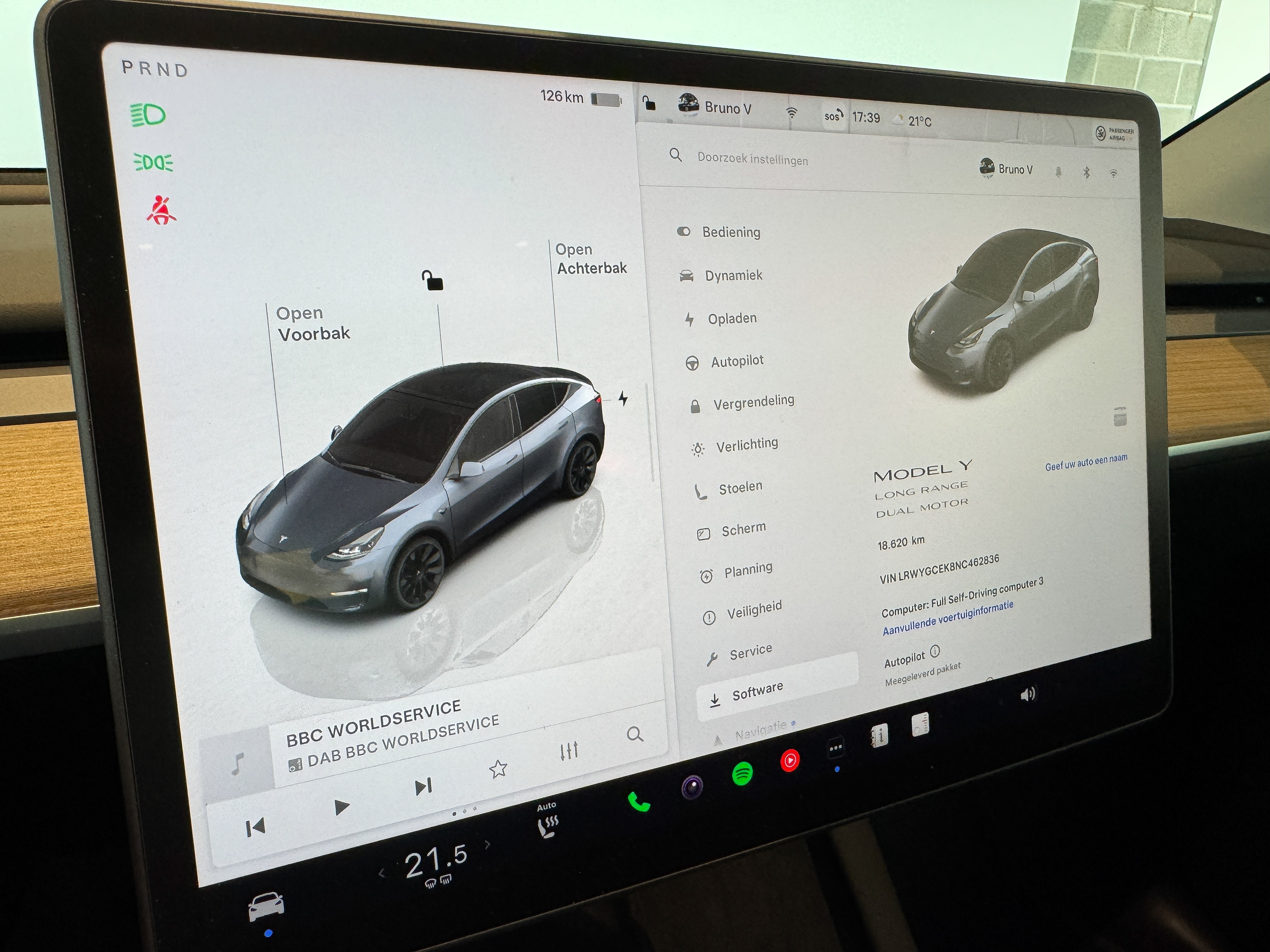Open the dashcam camera app

pyautogui.click(x=692, y=787)
